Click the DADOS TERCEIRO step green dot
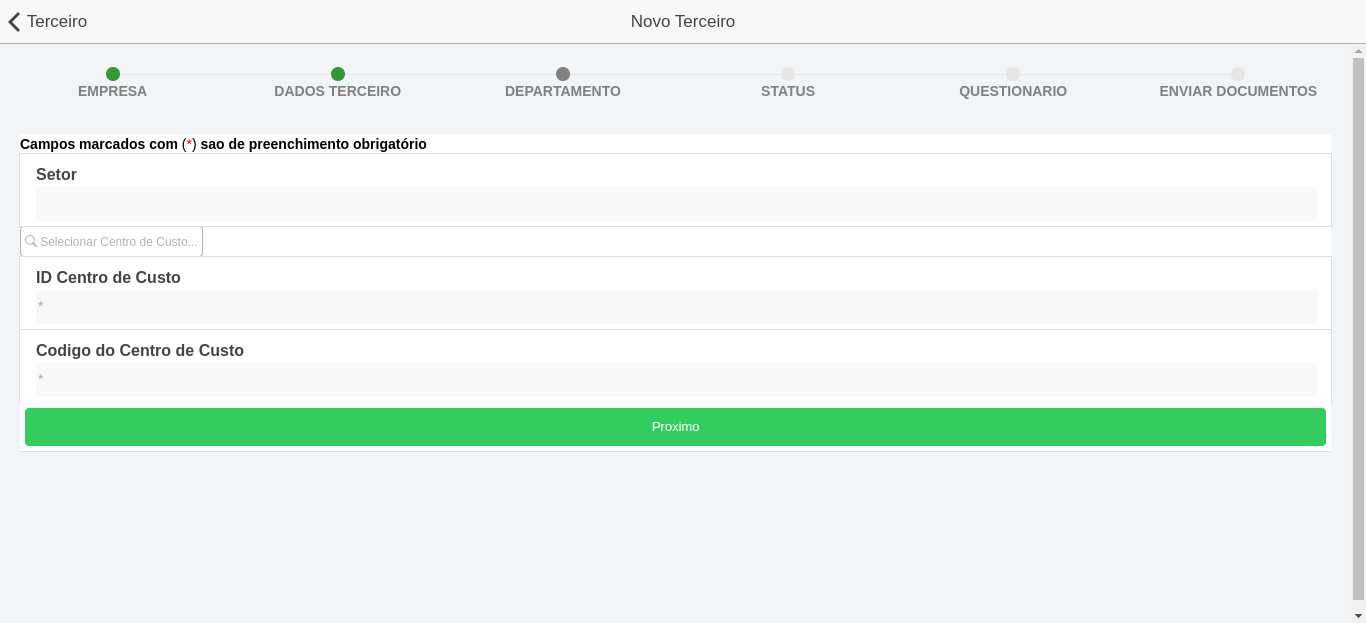This screenshot has height=623, width=1366. pos(338,74)
